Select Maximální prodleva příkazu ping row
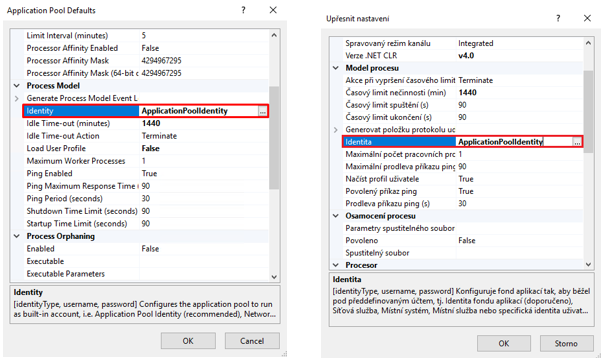 [x=463, y=166]
